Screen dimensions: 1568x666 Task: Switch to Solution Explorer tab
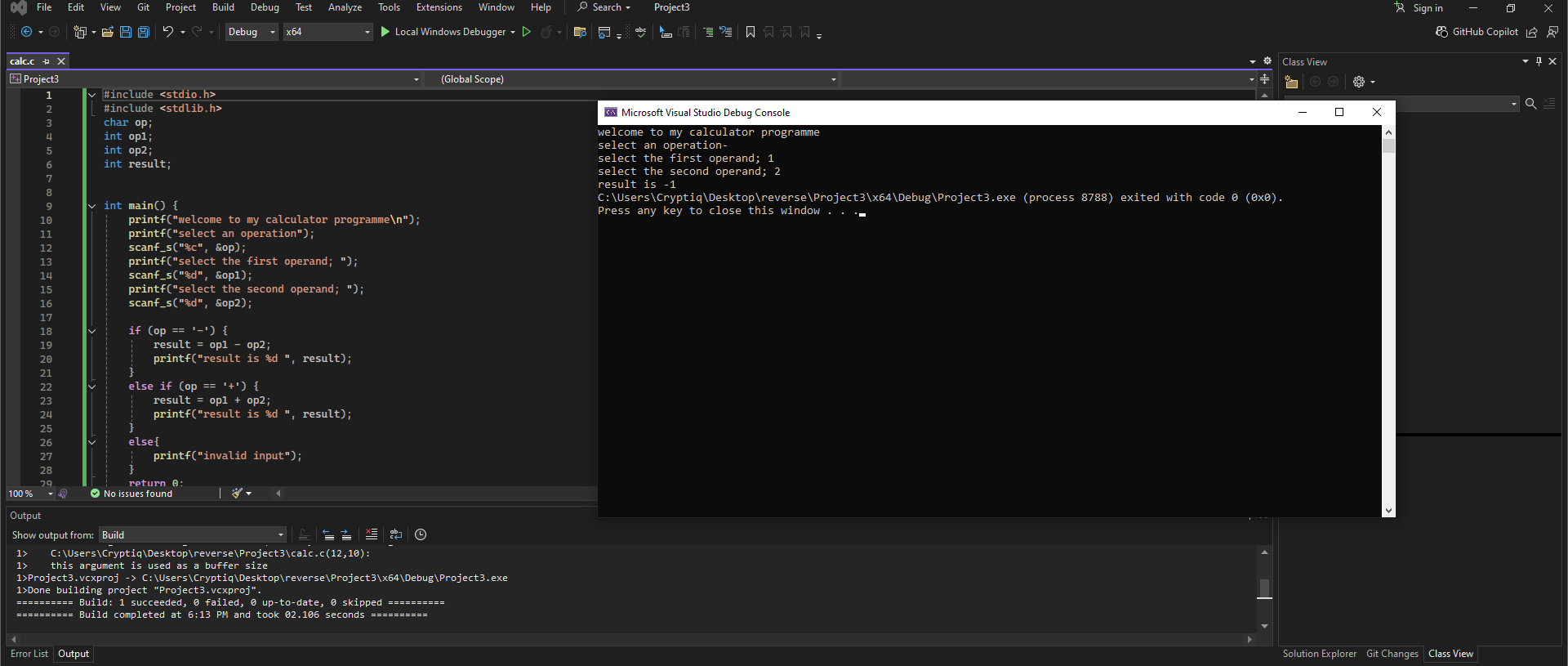(1319, 654)
